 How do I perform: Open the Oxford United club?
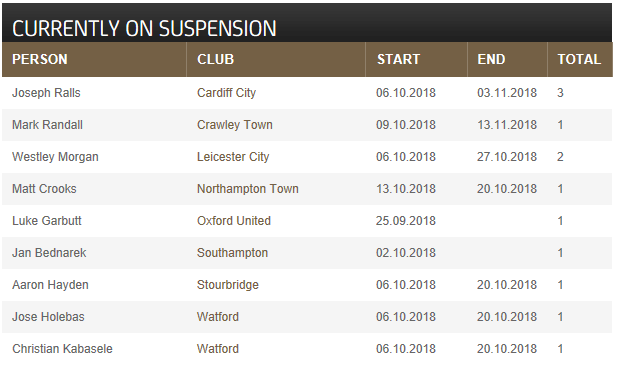pos(234,221)
